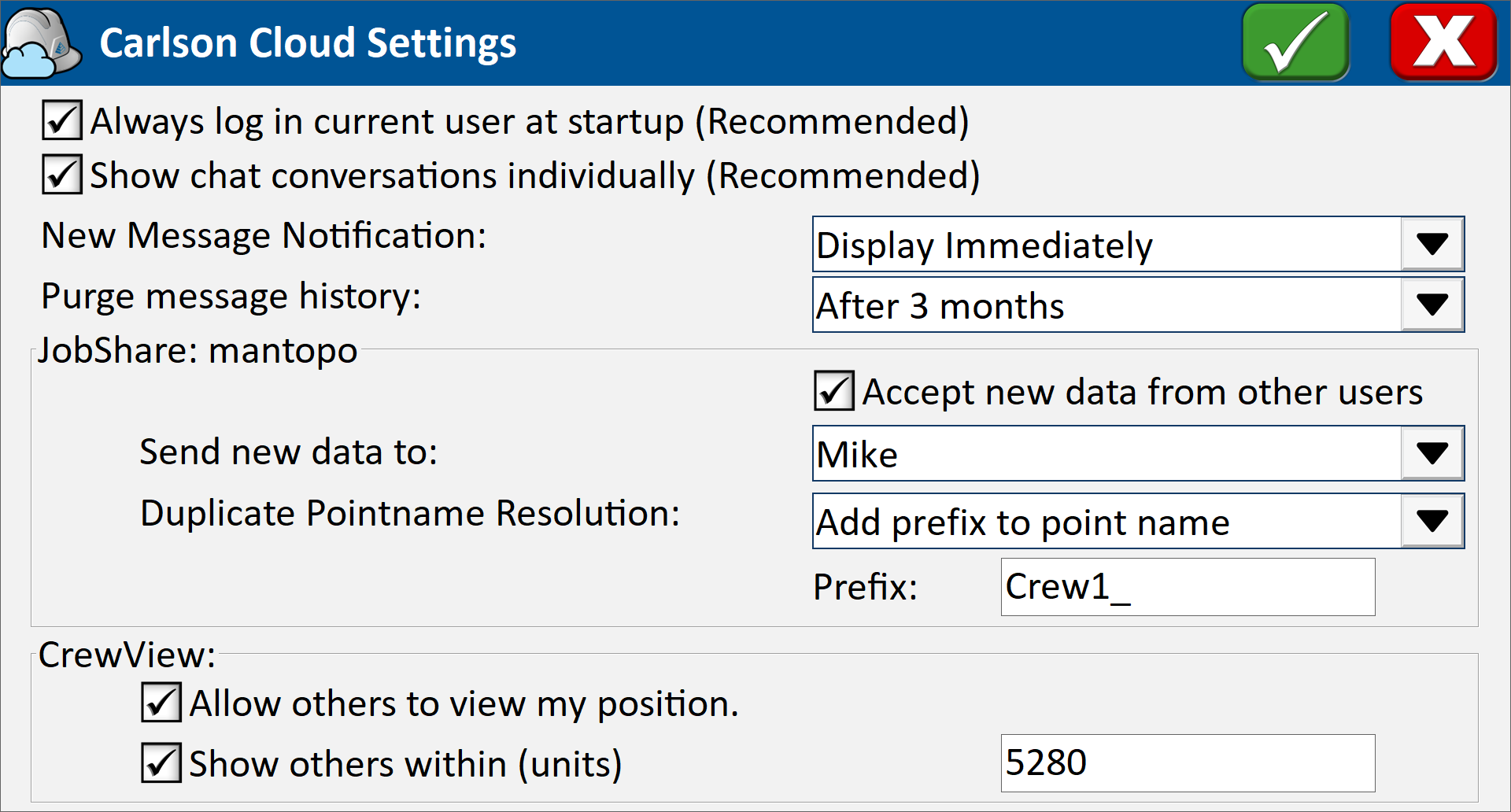The image size is (1511, 812).
Task: Open the Purge message history dropdown
Action: [1138, 305]
